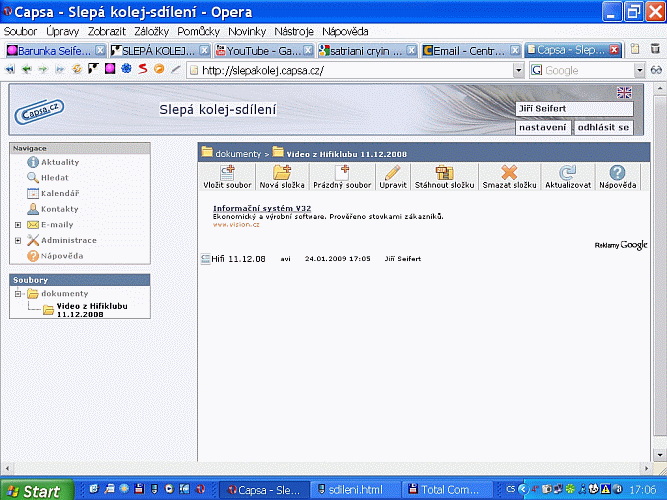The image size is (667, 500).
Task: Open Kalendář in the navigation panel
Action: (x=60, y=193)
